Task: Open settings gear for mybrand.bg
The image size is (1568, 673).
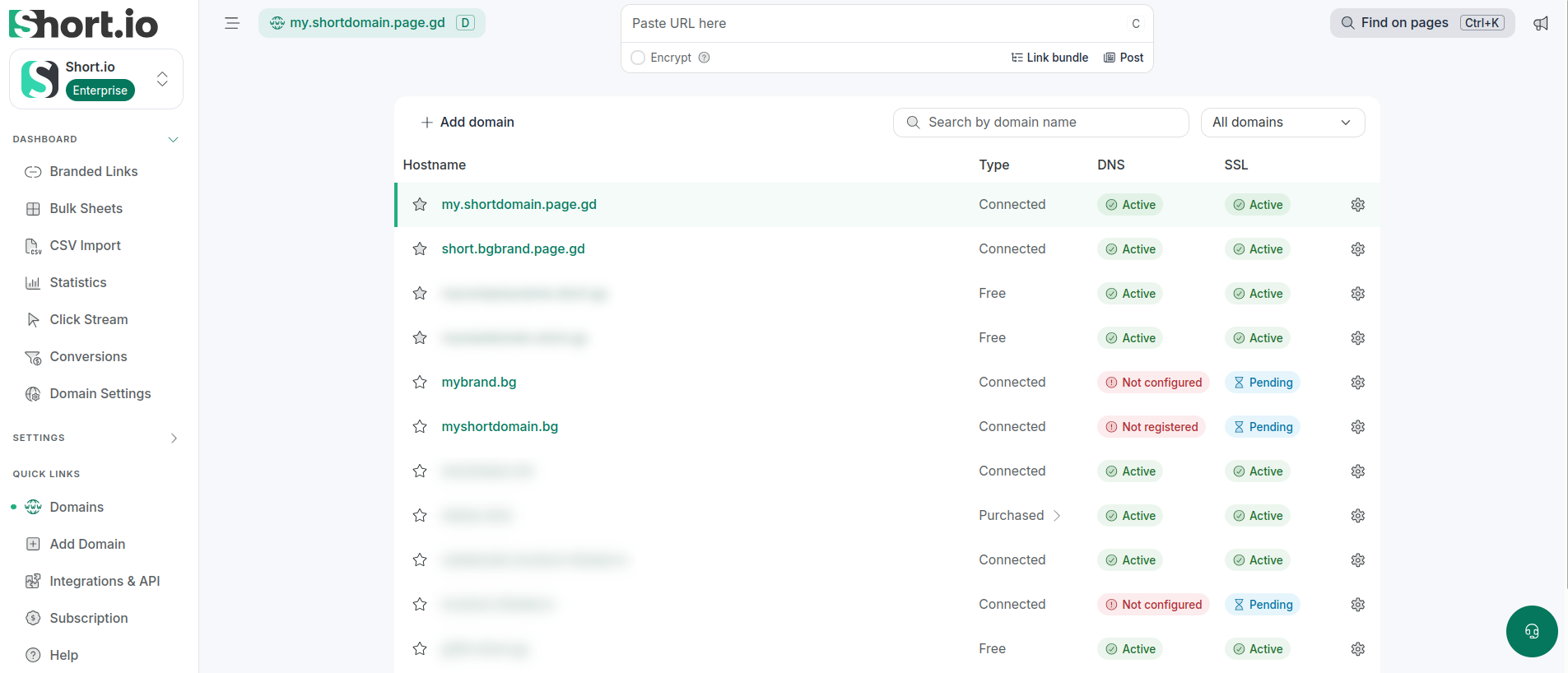Action: pyautogui.click(x=1358, y=383)
